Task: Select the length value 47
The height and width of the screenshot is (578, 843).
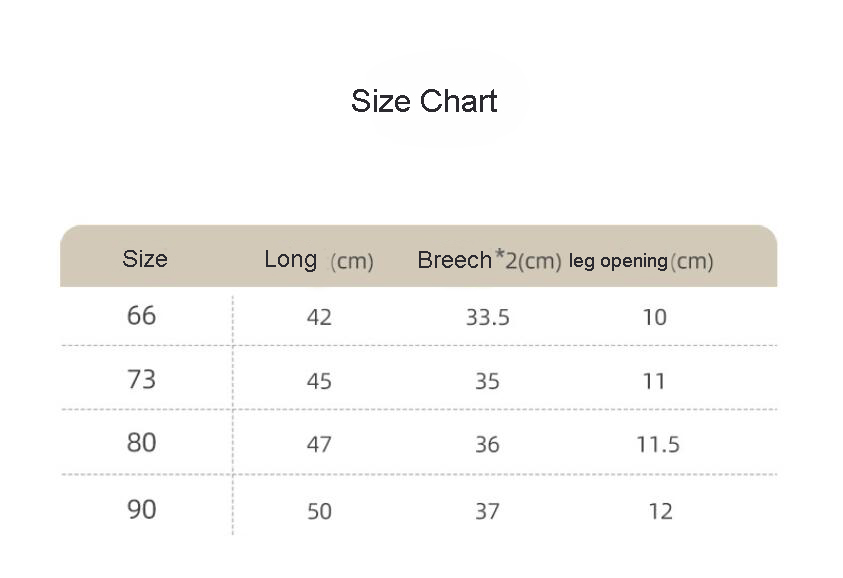Action: pyautogui.click(x=319, y=444)
